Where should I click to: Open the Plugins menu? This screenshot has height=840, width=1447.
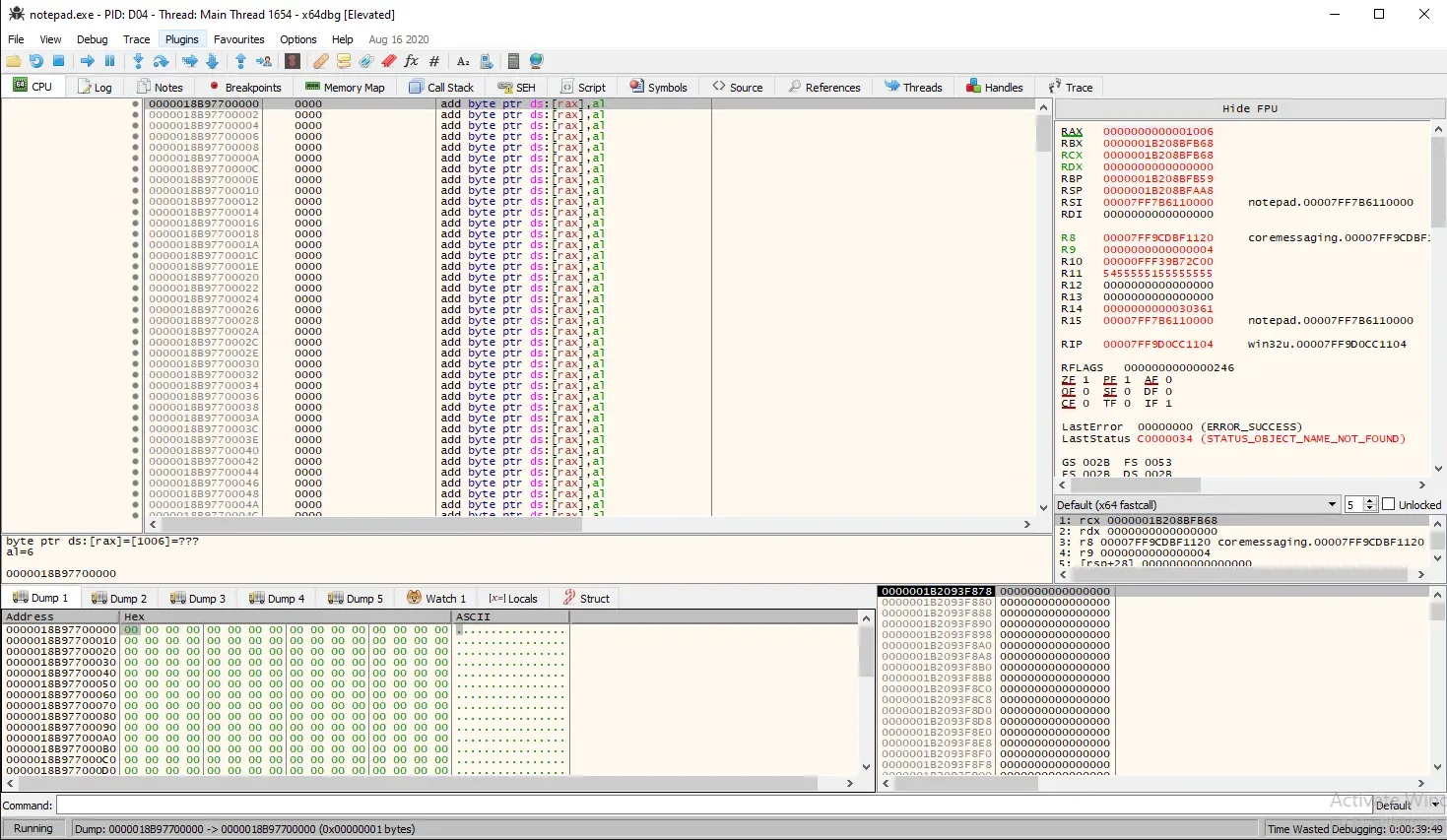[x=181, y=39]
